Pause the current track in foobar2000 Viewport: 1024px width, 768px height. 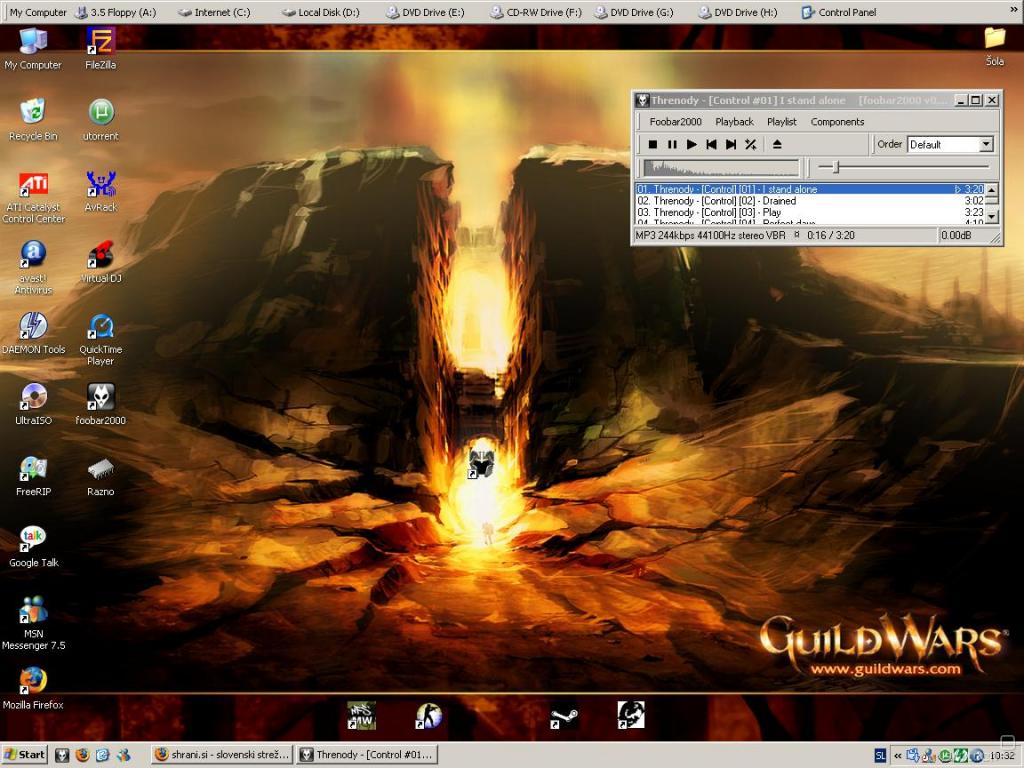pos(672,144)
